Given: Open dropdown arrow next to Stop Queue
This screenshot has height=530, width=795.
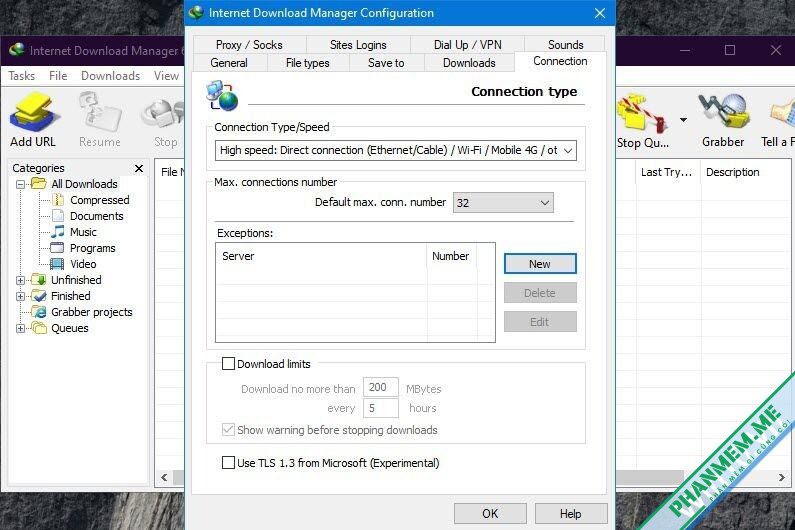Looking at the screenshot, I should tap(683, 120).
